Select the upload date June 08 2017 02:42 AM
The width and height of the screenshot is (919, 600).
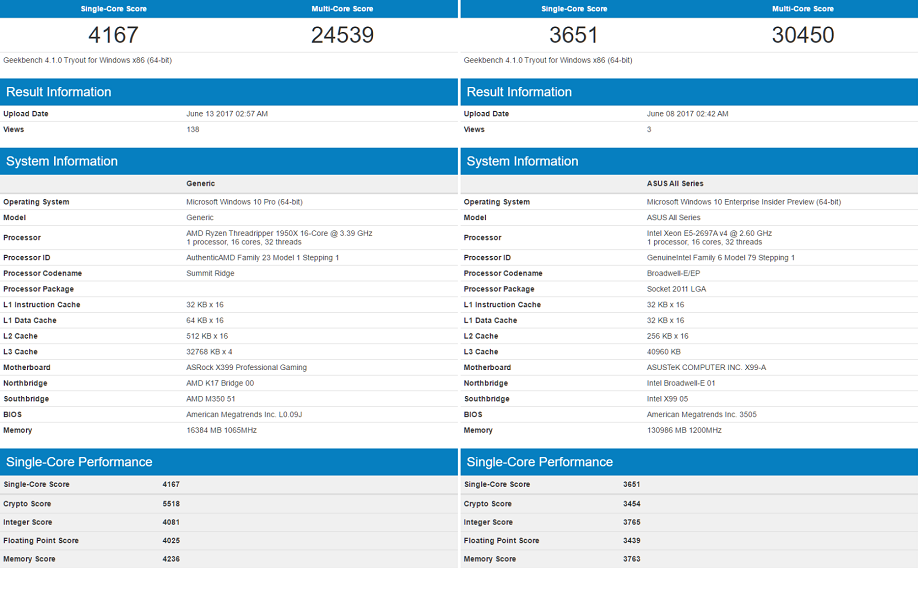point(687,114)
